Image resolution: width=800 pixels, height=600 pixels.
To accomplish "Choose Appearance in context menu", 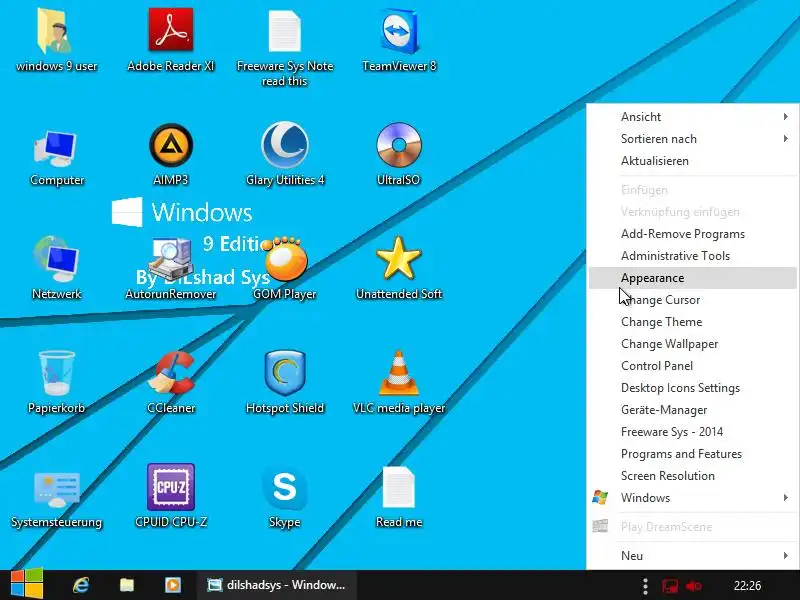I will pyautogui.click(x=692, y=278).
